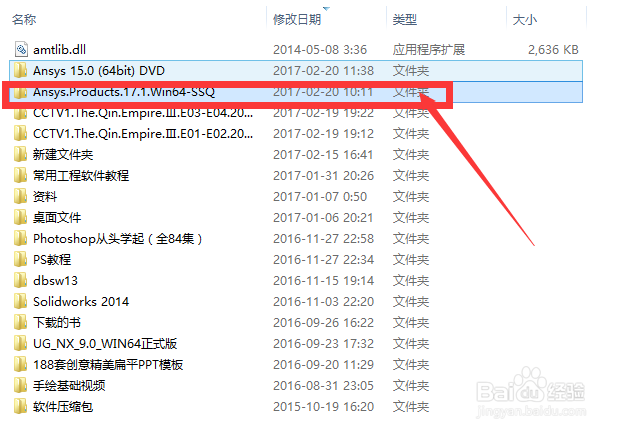Select the name Ansys 15.0 (64bit) DVD
The image size is (621, 433).
tap(99, 71)
